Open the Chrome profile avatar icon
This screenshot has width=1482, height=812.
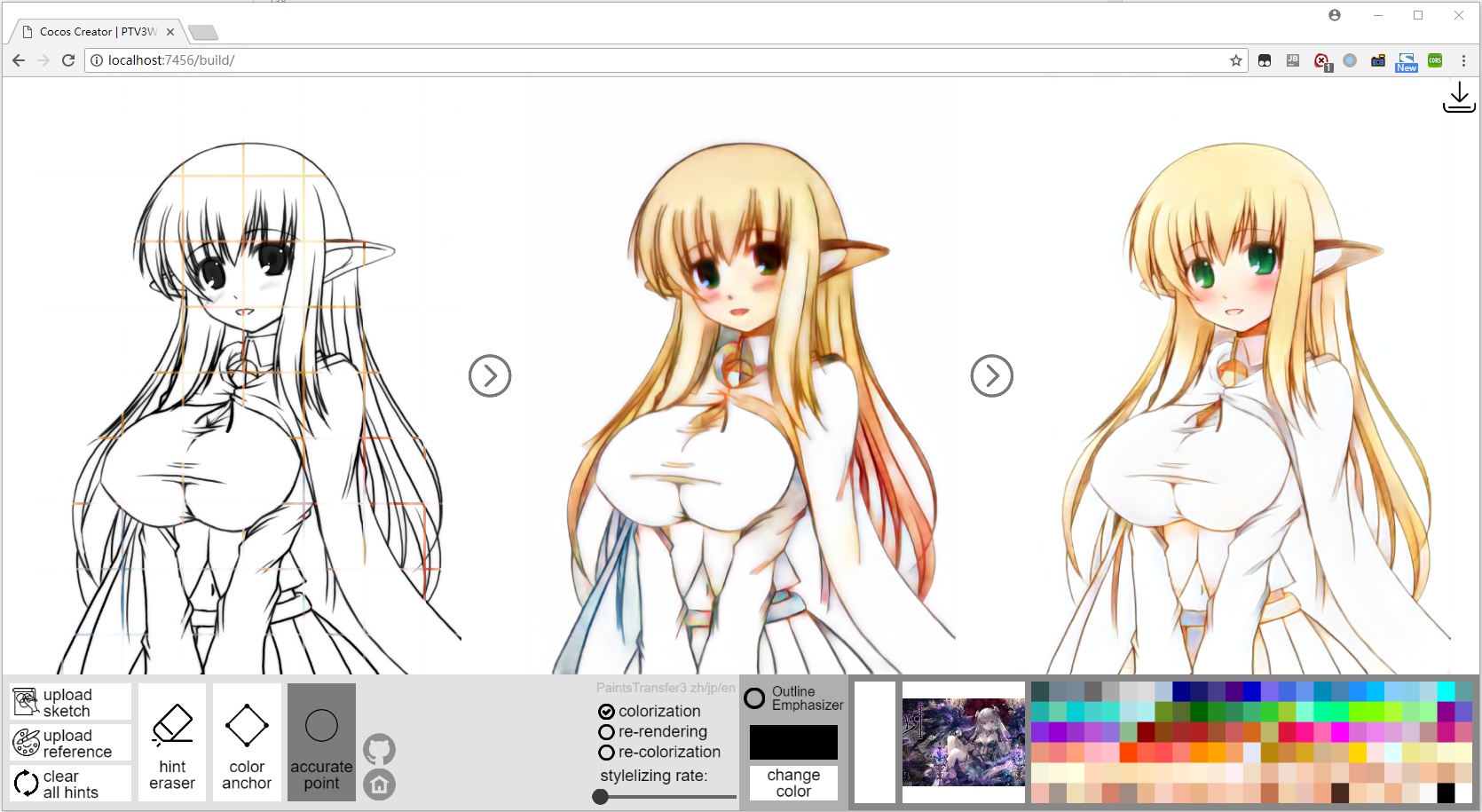click(1335, 15)
